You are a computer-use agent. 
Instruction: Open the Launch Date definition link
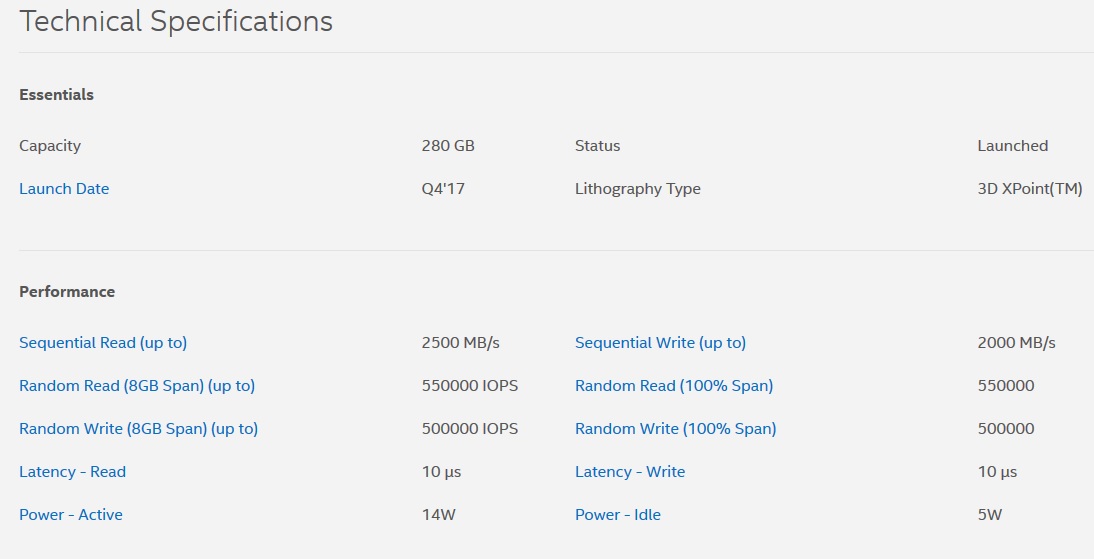64,189
